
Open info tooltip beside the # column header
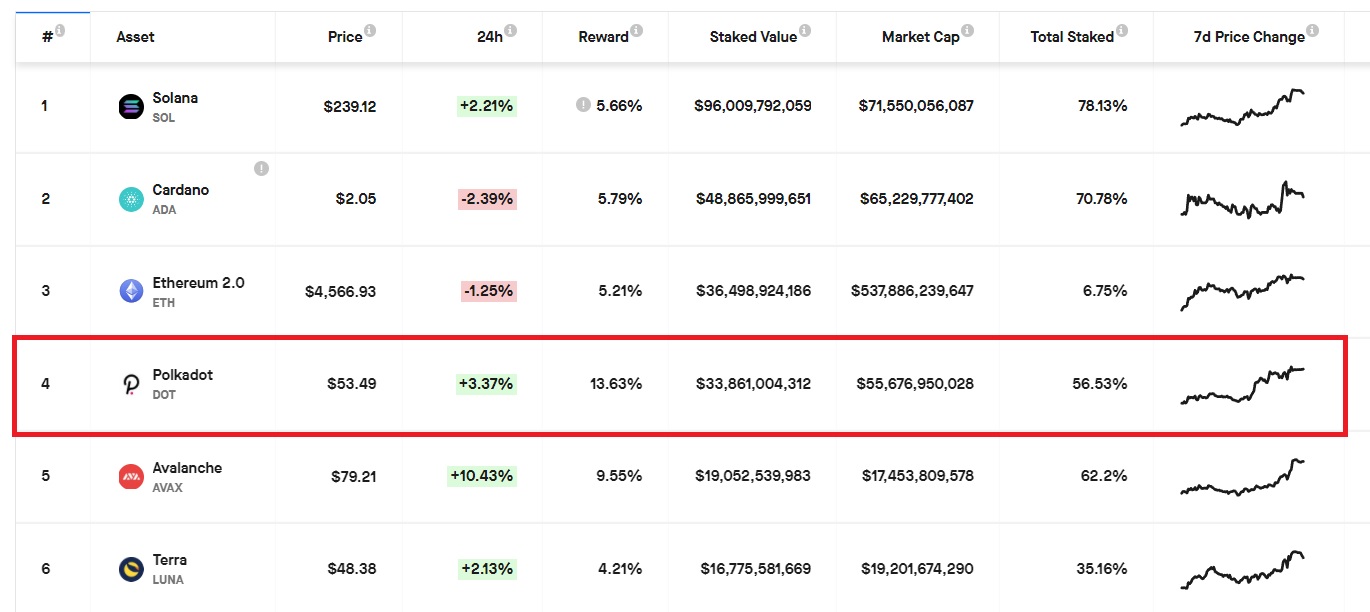click(x=60, y=31)
